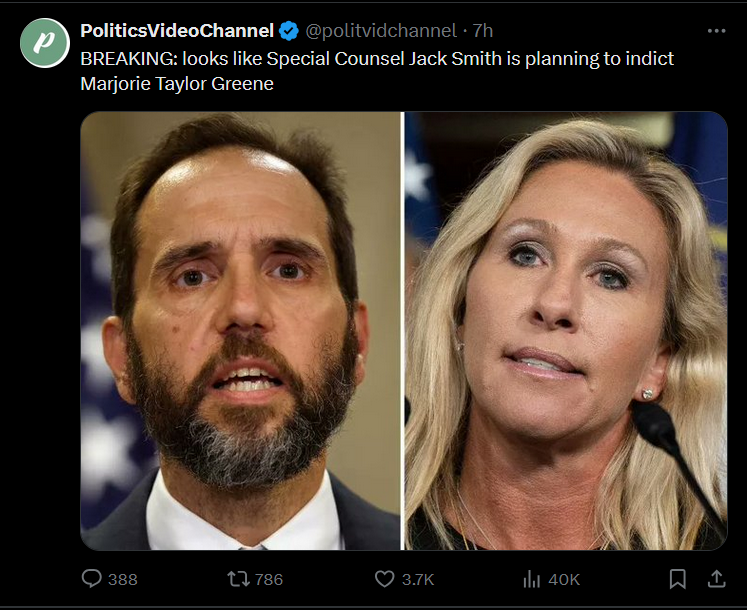Open the PoliticsVideoChannel account name link
The image size is (747, 610).
176,31
